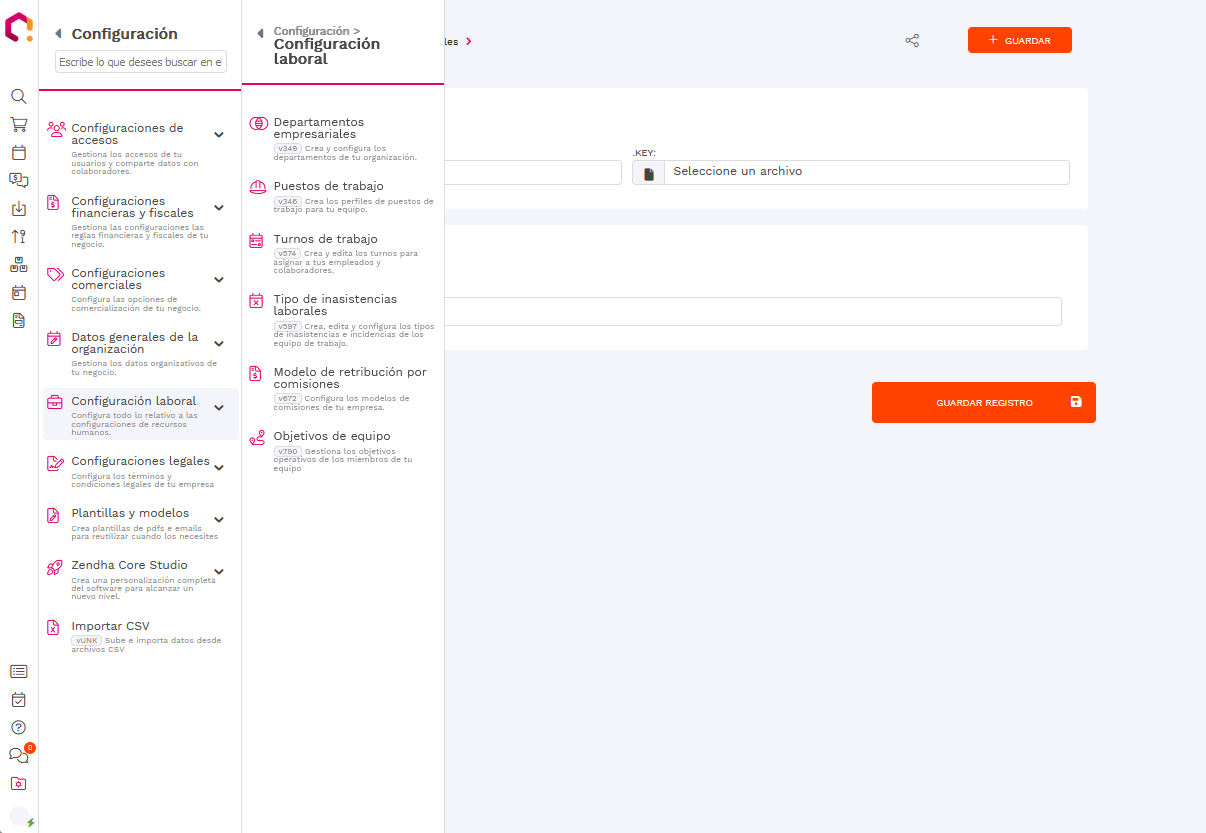The height and width of the screenshot is (833, 1206).
Task: Click the Zendha logo at top left
Action: click(x=18, y=27)
